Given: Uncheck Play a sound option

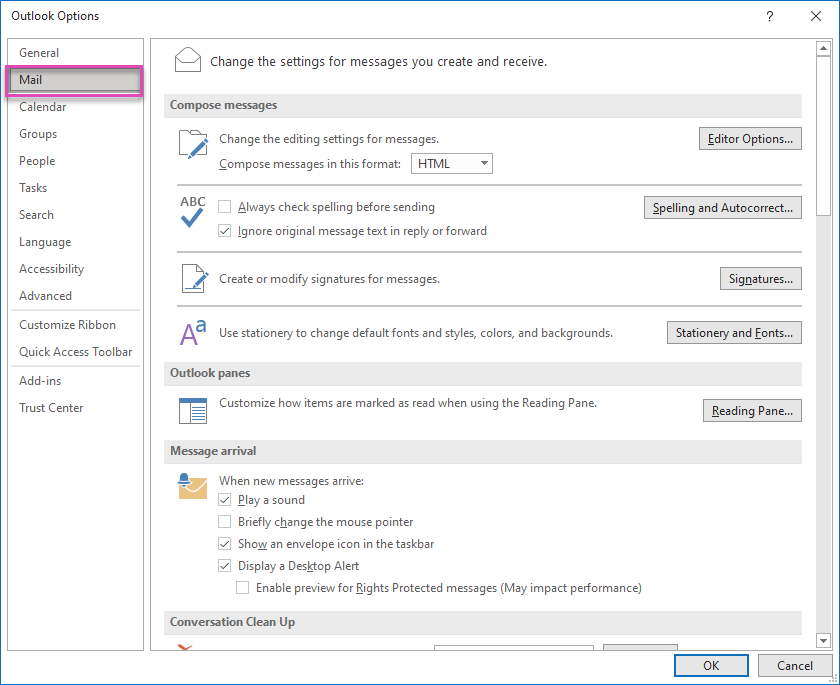Looking at the screenshot, I should 225,500.
